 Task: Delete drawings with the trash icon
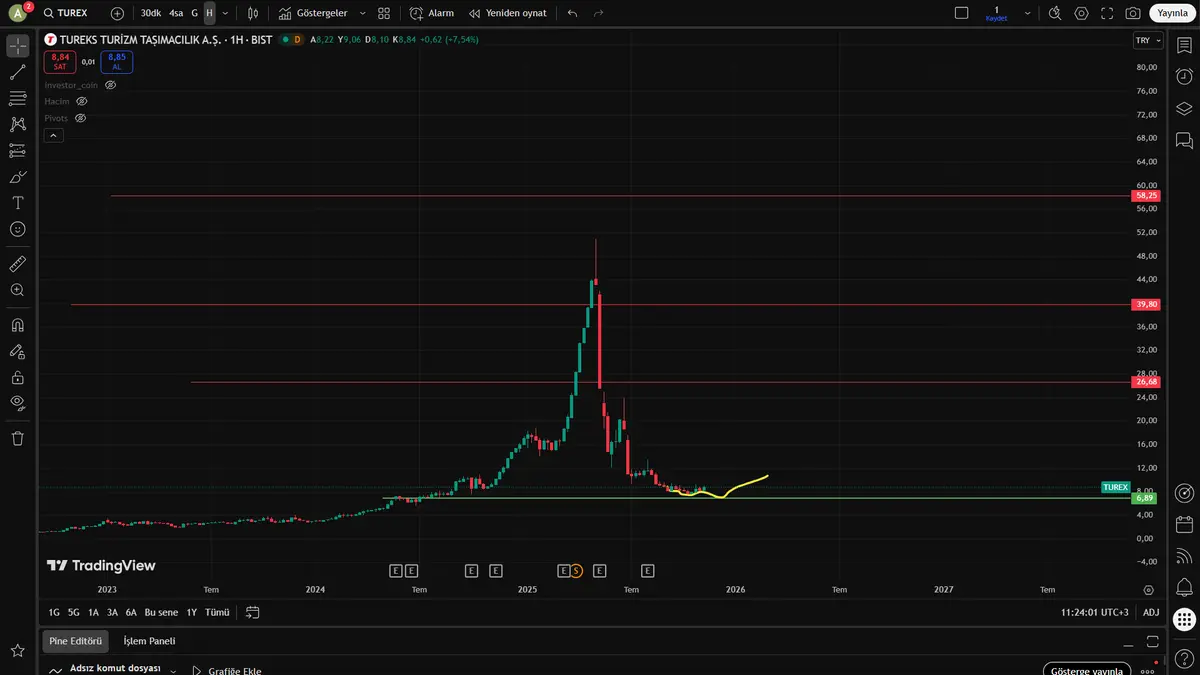17,438
